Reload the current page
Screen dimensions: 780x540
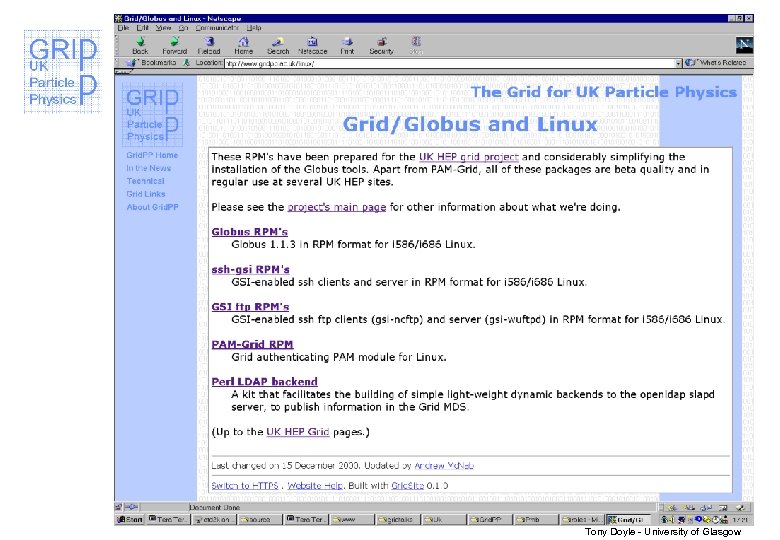(x=209, y=45)
